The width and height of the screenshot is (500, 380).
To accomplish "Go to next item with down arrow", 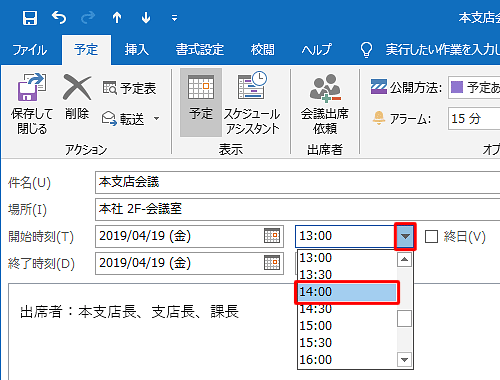I will tap(146, 17).
